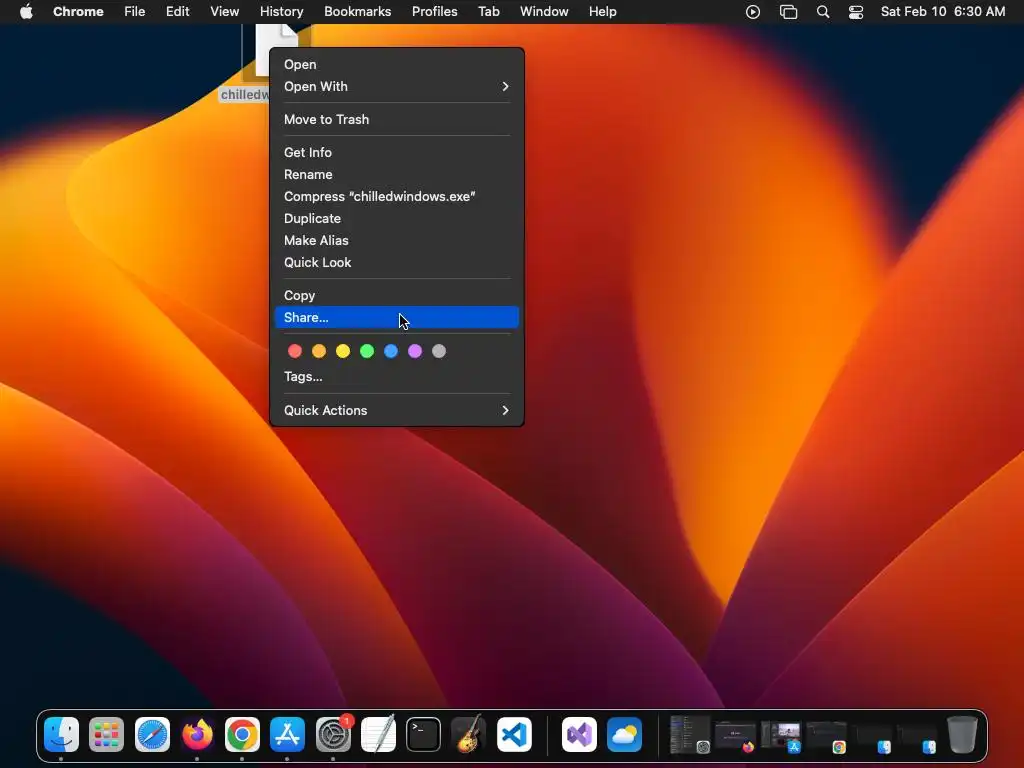Launch Terminal from the dock
1024x768 pixels.
(423, 735)
